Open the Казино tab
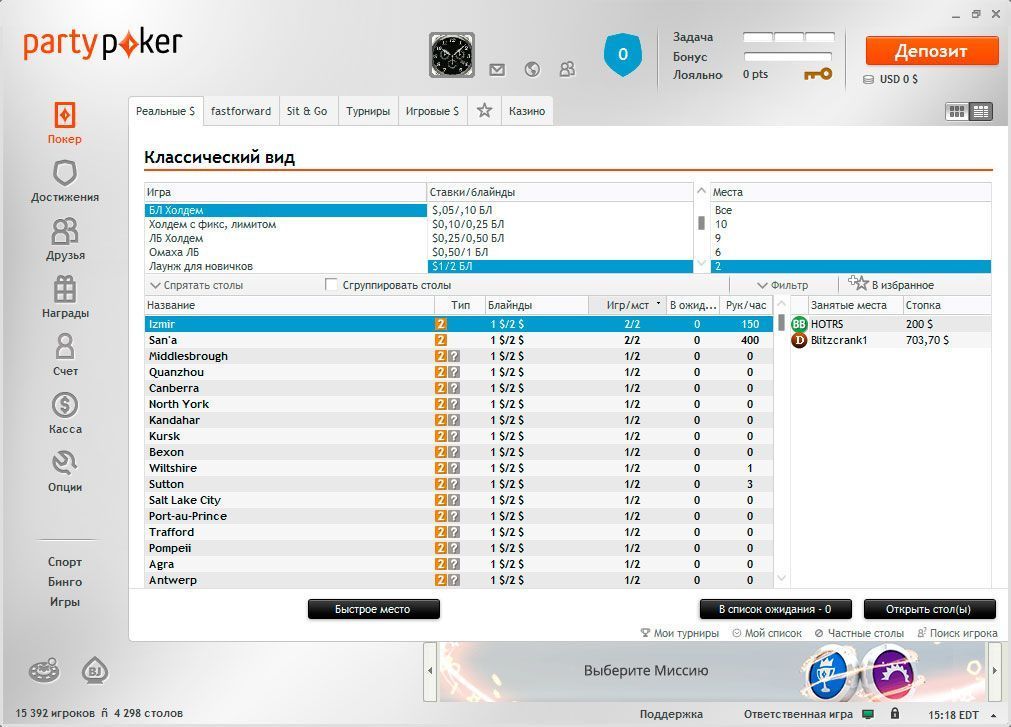Screen dimensions: 1011x727 point(527,111)
